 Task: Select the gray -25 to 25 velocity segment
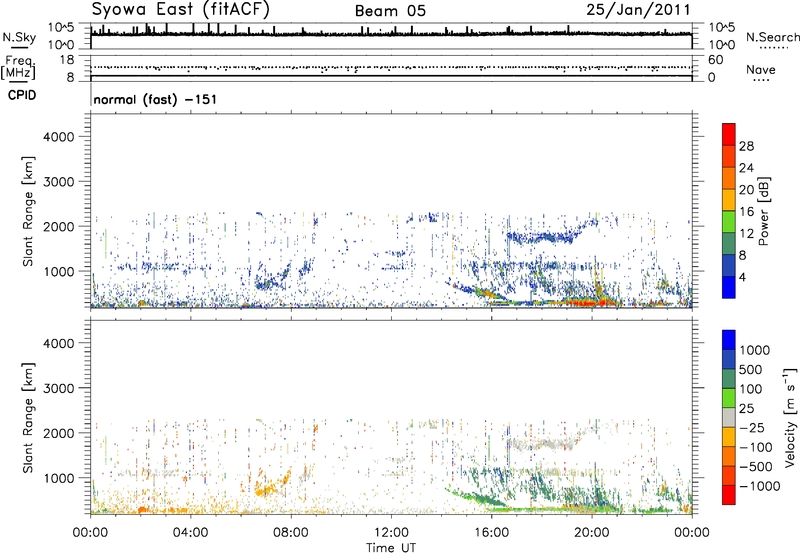pyautogui.click(x=729, y=417)
